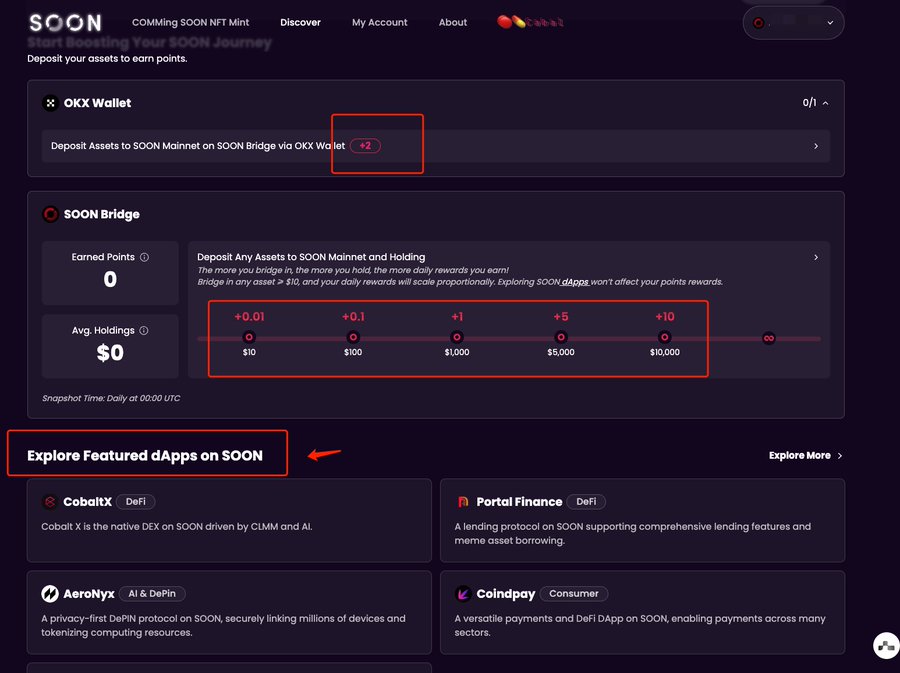Click the Consumer tag on Coindpay
The height and width of the screenshot is (673, 900).
tap(573, 593)
